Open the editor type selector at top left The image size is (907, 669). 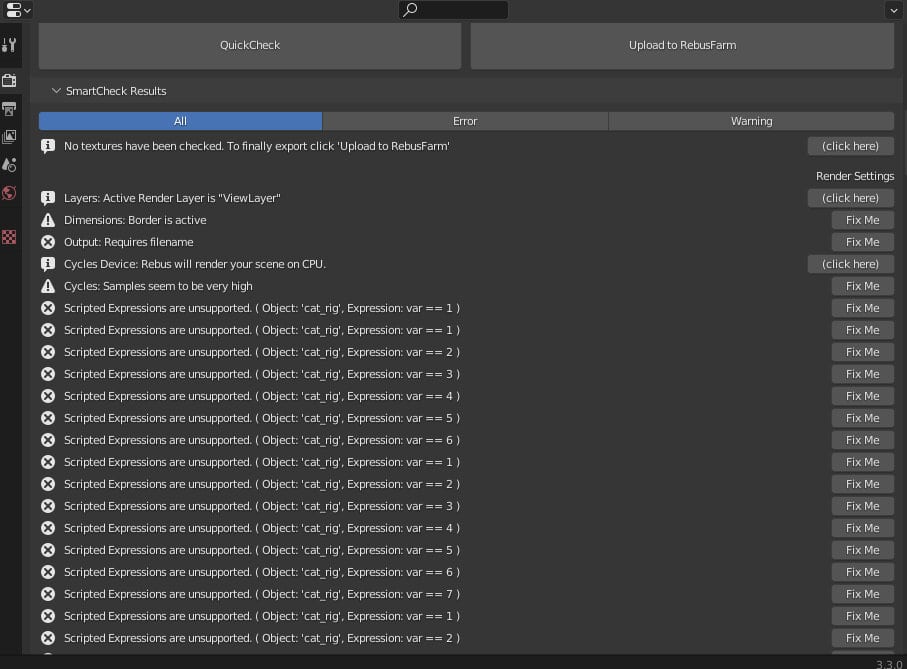tap(14, 9)
